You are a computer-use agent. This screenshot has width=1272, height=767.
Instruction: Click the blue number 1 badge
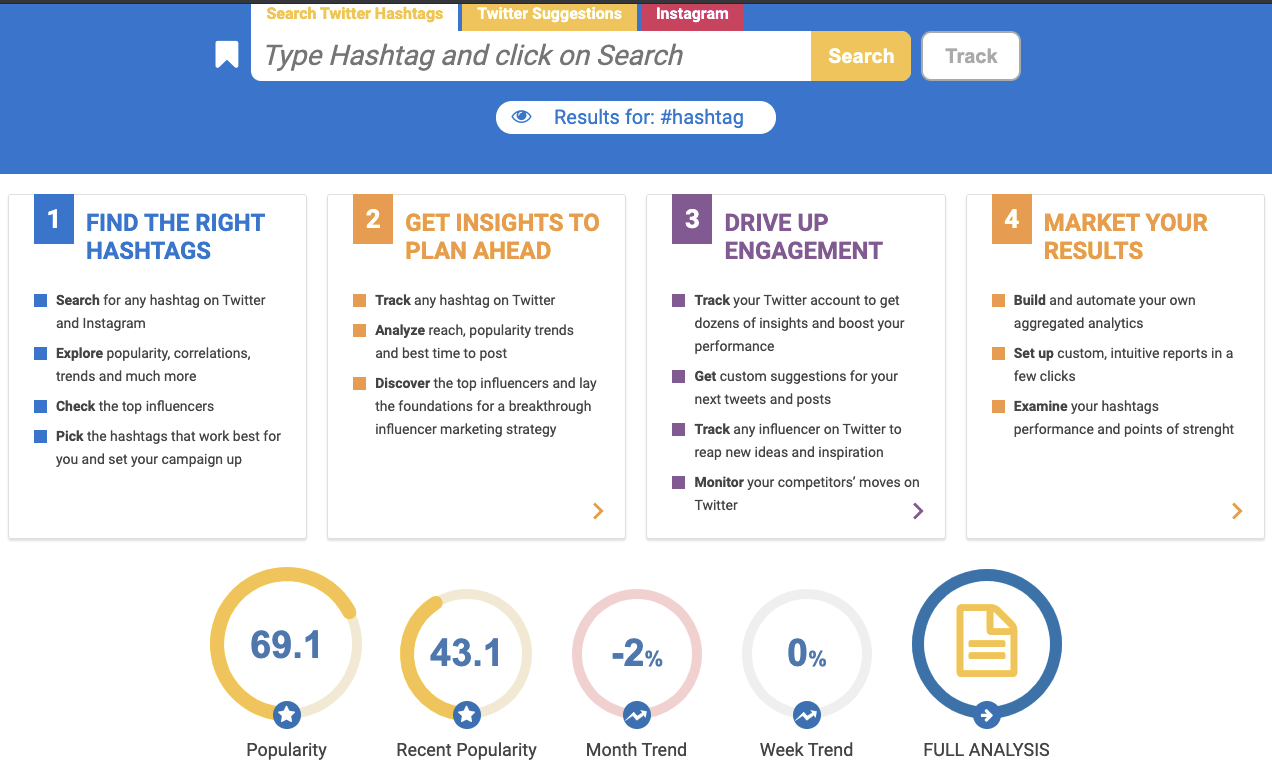point(53,219)
